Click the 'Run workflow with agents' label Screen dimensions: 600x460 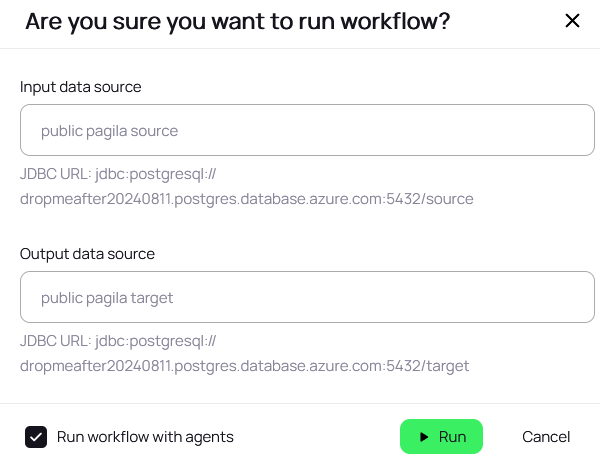click(145, 437)
